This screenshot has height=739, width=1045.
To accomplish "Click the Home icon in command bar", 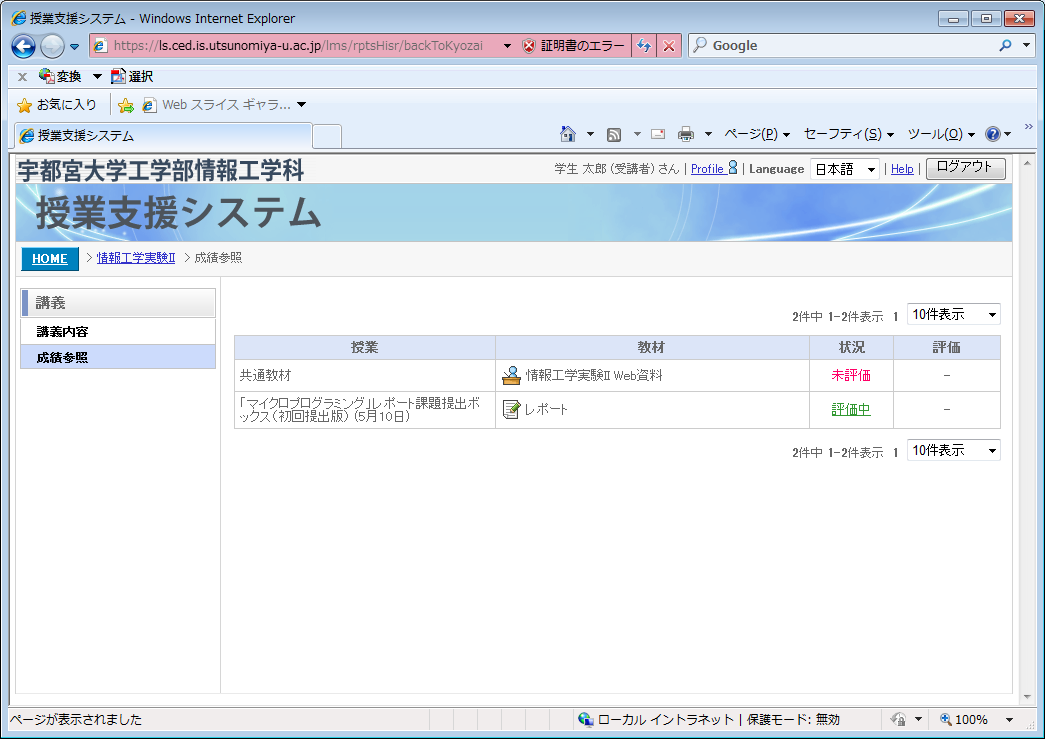I will pyautogui.click(x=568, y=134).
